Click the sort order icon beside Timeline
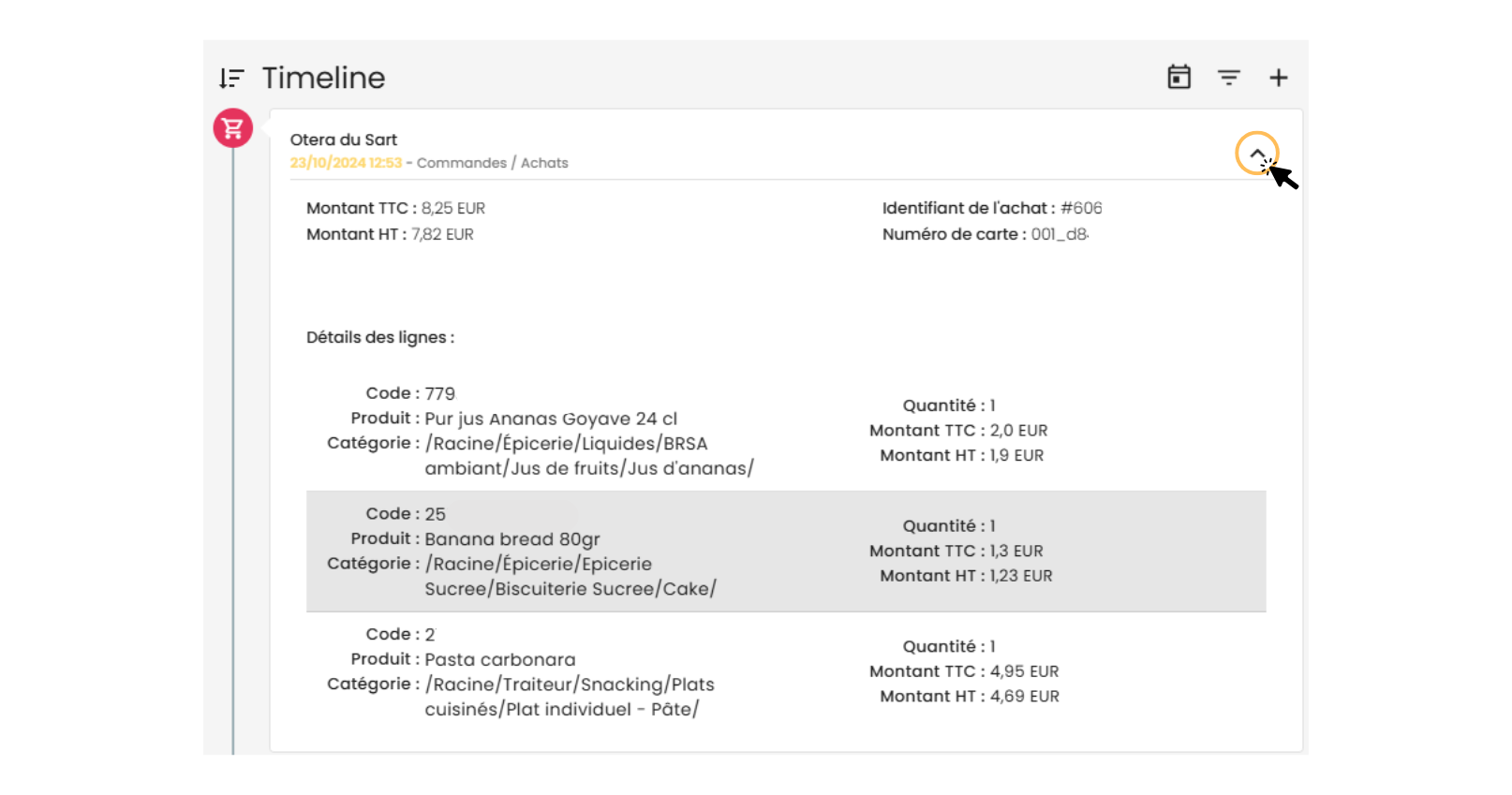 pos(231,78)
